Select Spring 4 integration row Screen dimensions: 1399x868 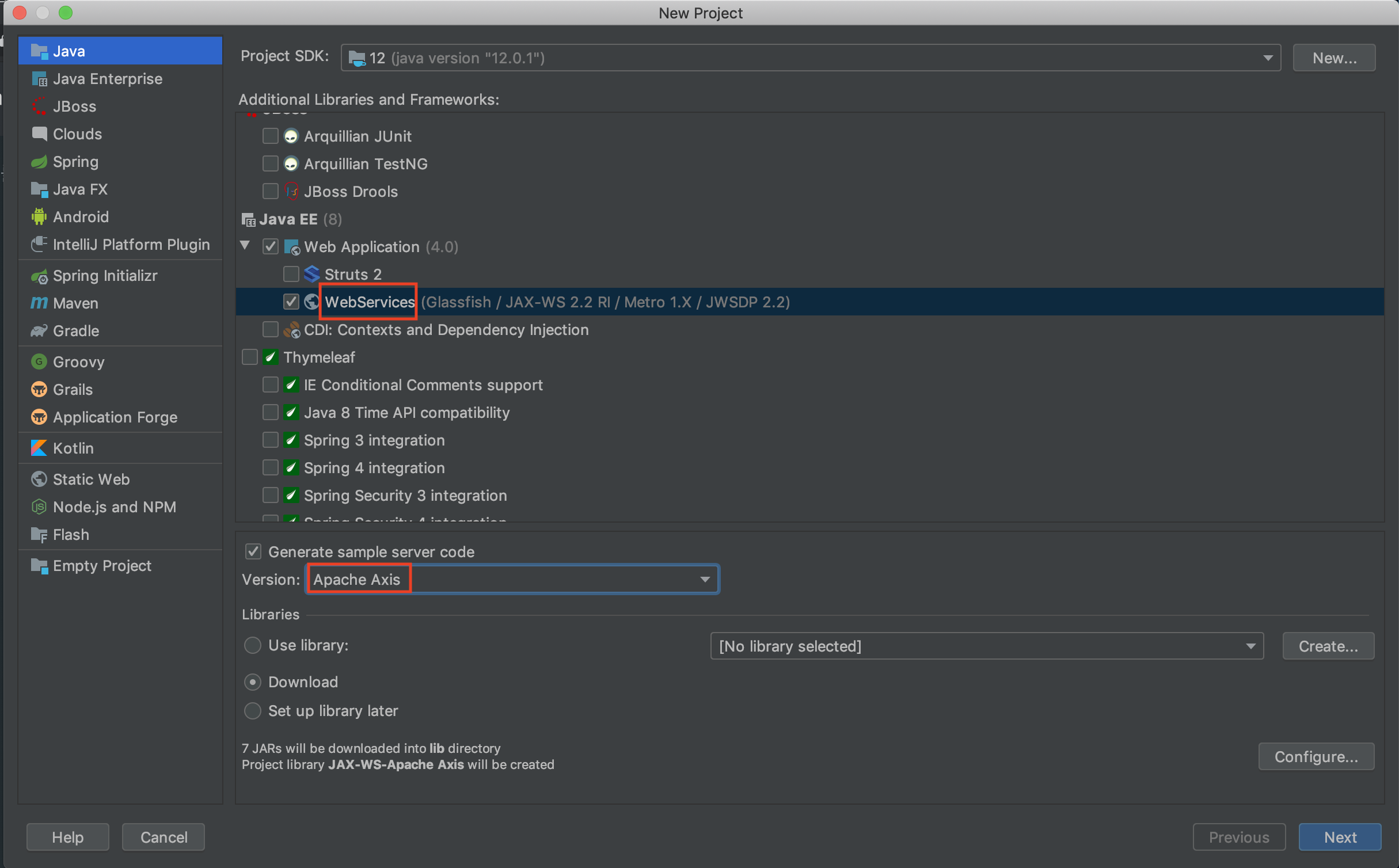[809, 468]
